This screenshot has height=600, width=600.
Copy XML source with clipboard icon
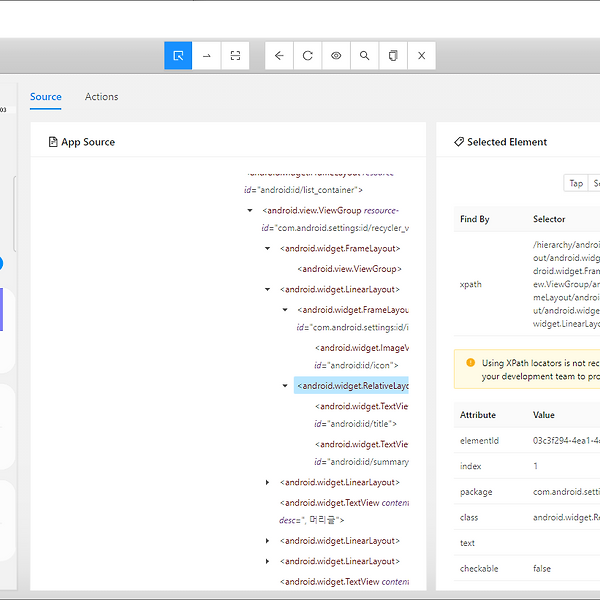coord(393,56)
